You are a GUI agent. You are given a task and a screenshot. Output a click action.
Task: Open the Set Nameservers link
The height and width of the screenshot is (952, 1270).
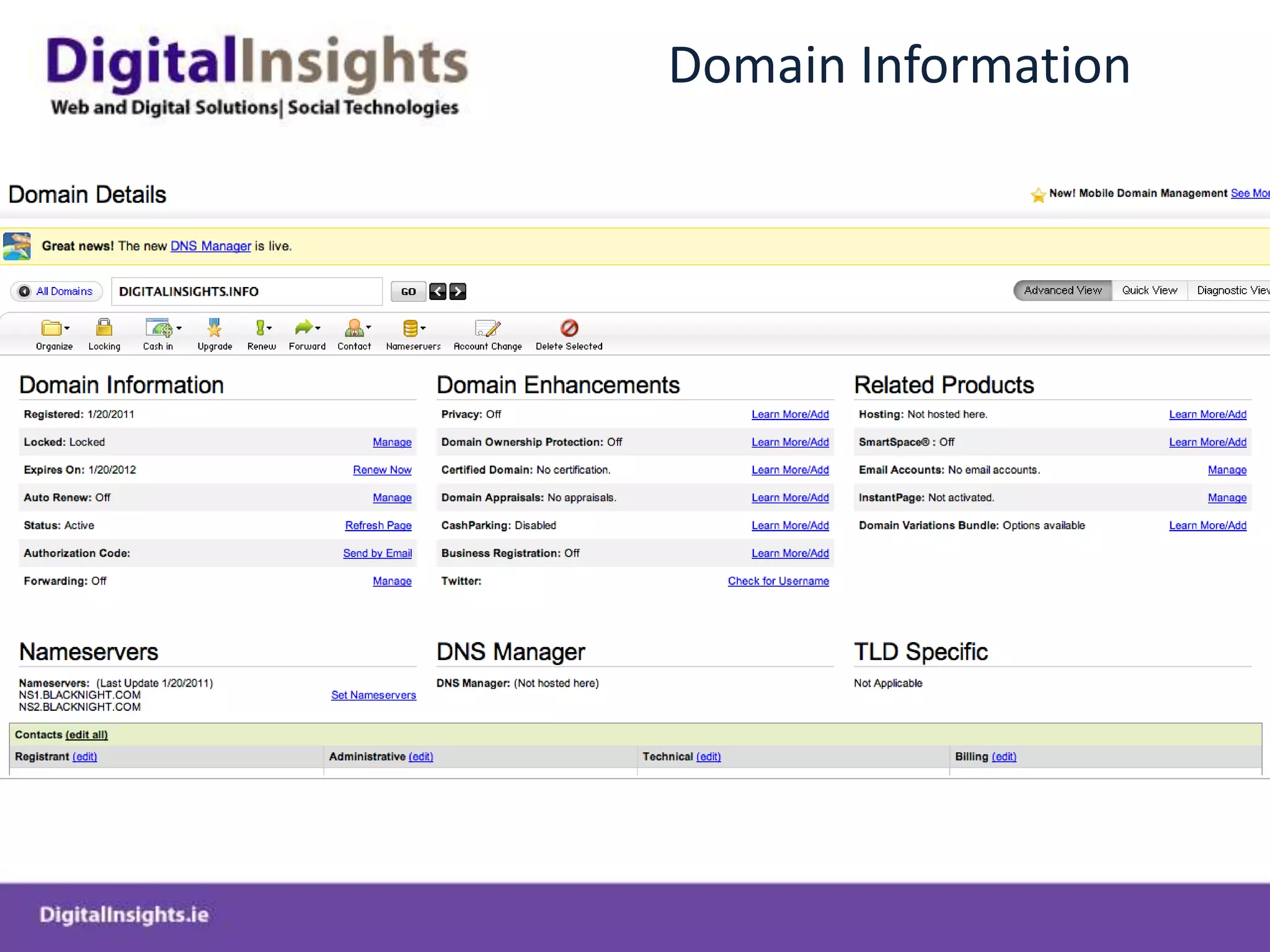tap(373, 695)
